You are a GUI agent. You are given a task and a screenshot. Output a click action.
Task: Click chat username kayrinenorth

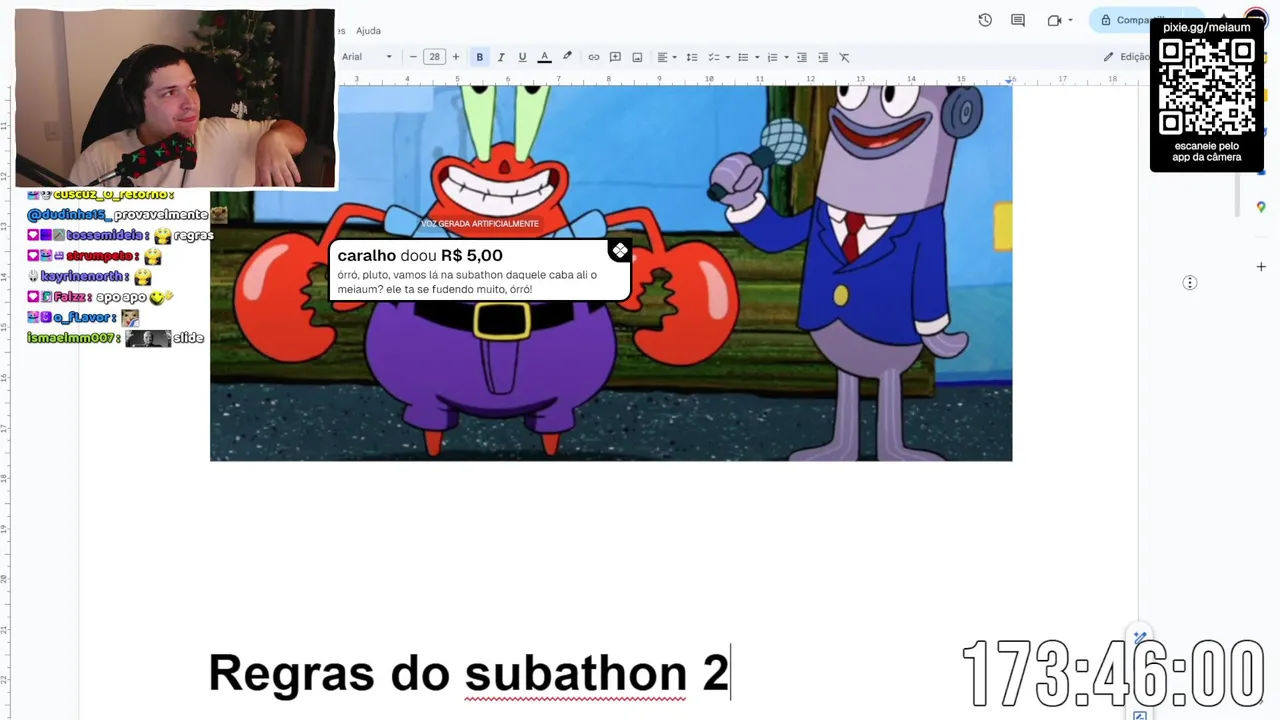point(81,276)
